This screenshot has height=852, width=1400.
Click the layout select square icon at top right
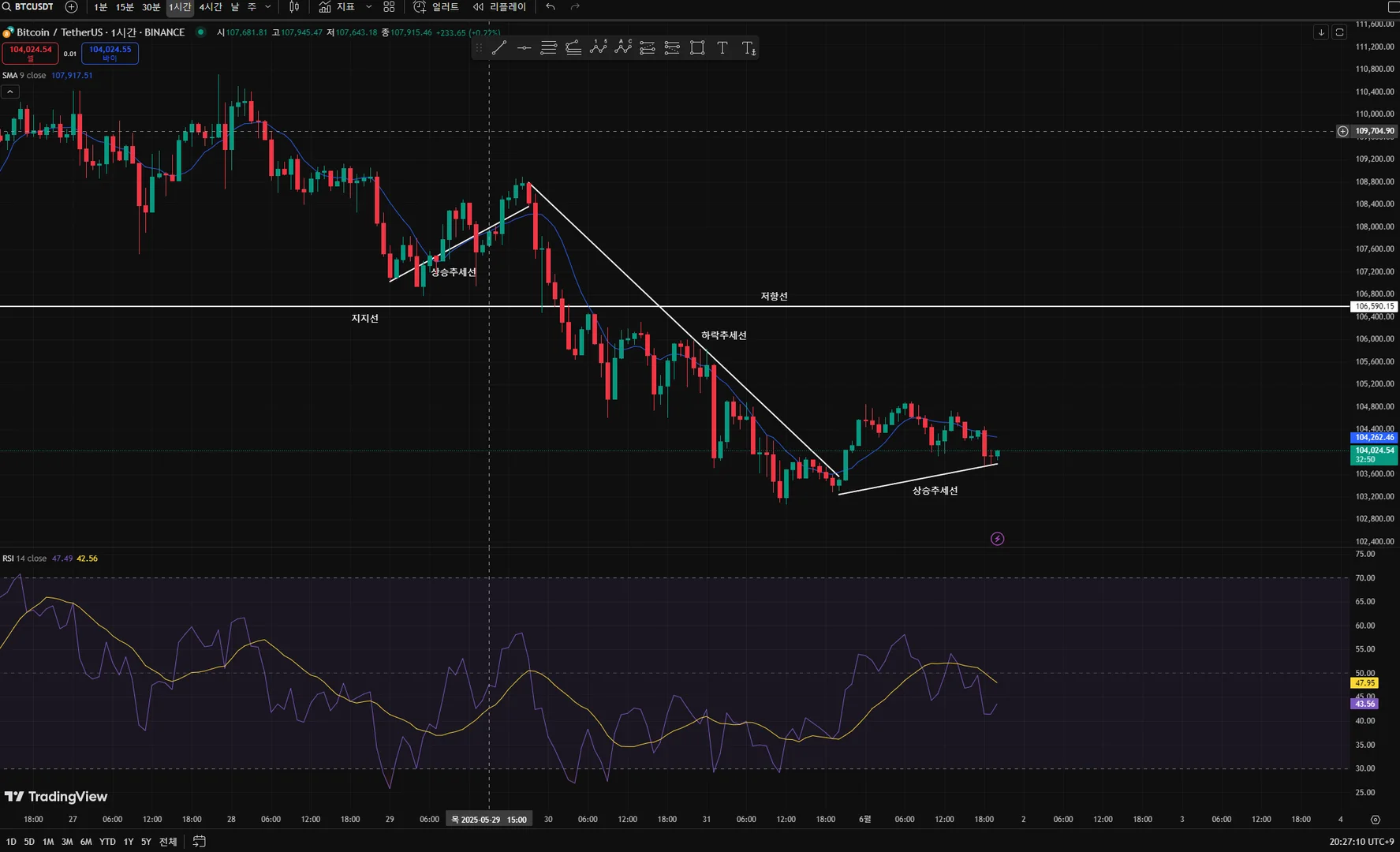click(1393, 7)
